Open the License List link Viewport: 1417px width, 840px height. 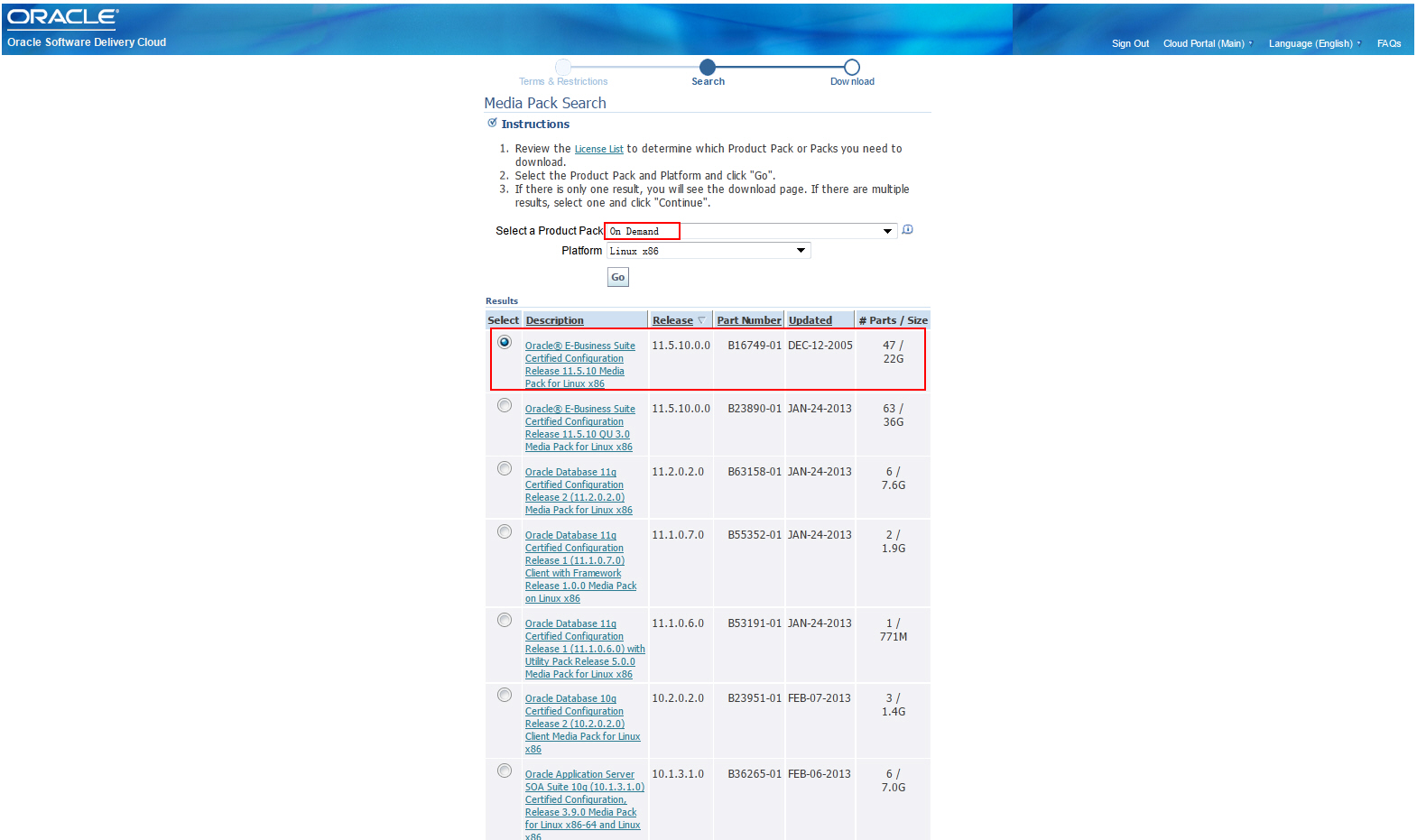[x=598, y=149]
